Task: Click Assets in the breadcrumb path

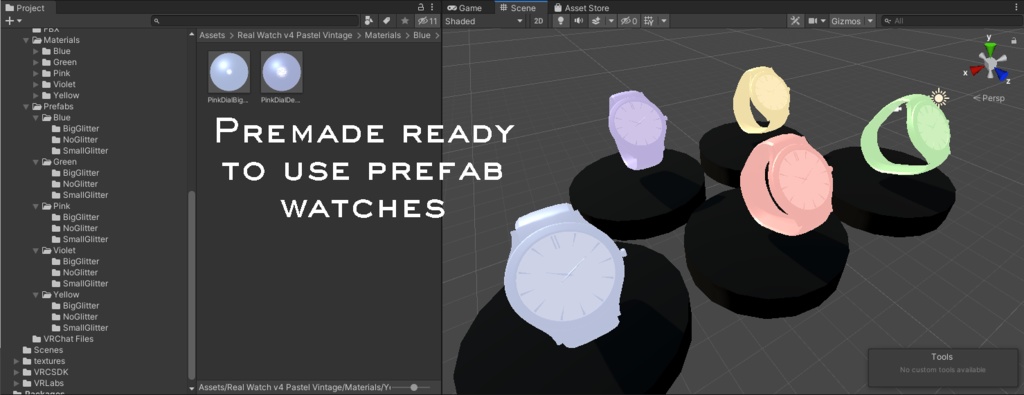Action: coord(212,35)
